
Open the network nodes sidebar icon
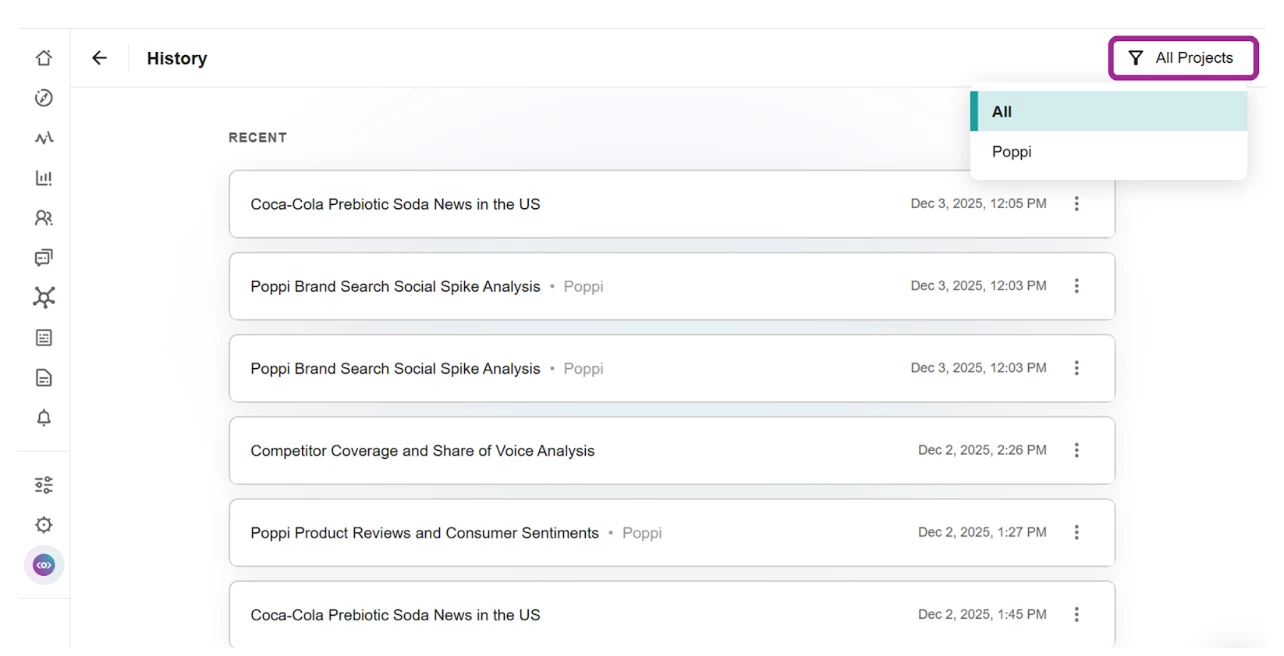coord(44,298)
